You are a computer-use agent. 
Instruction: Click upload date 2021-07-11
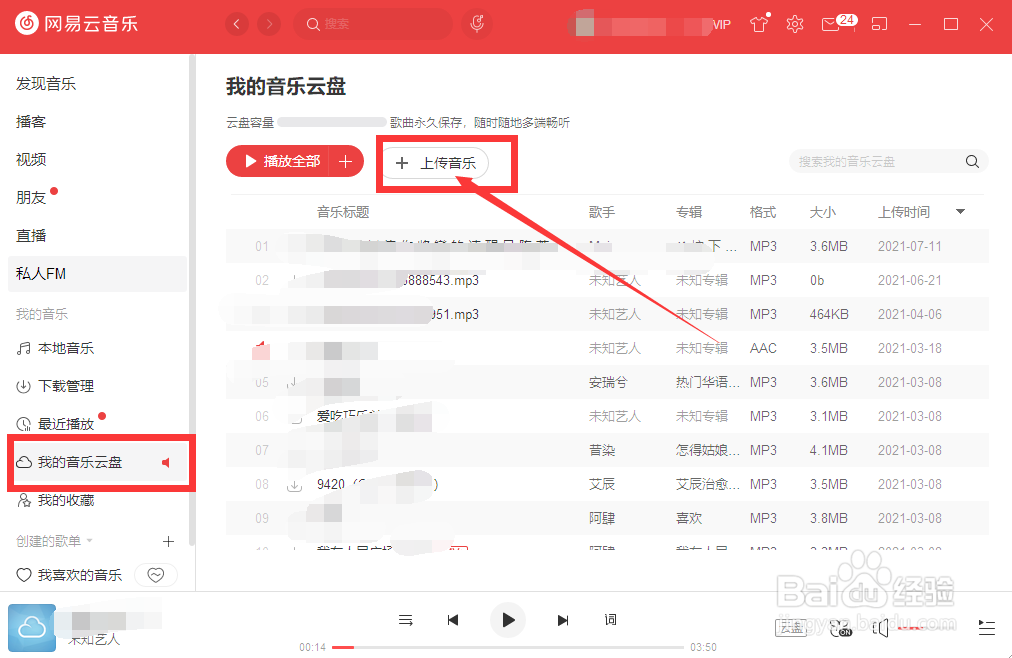[909, 246]
